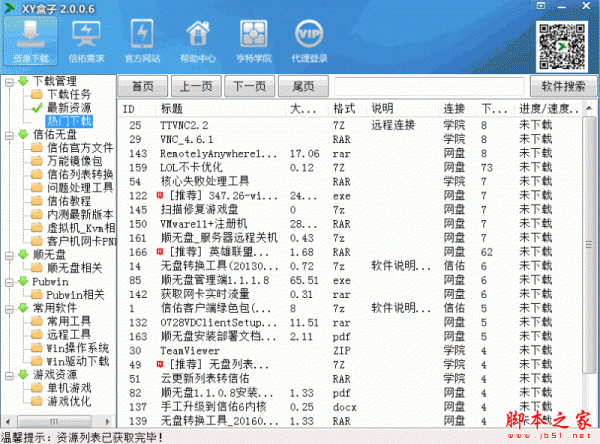The image size is (600, 444).
Task: Click the 常用工具 folder icon
Action: click(x=37, y=321)
